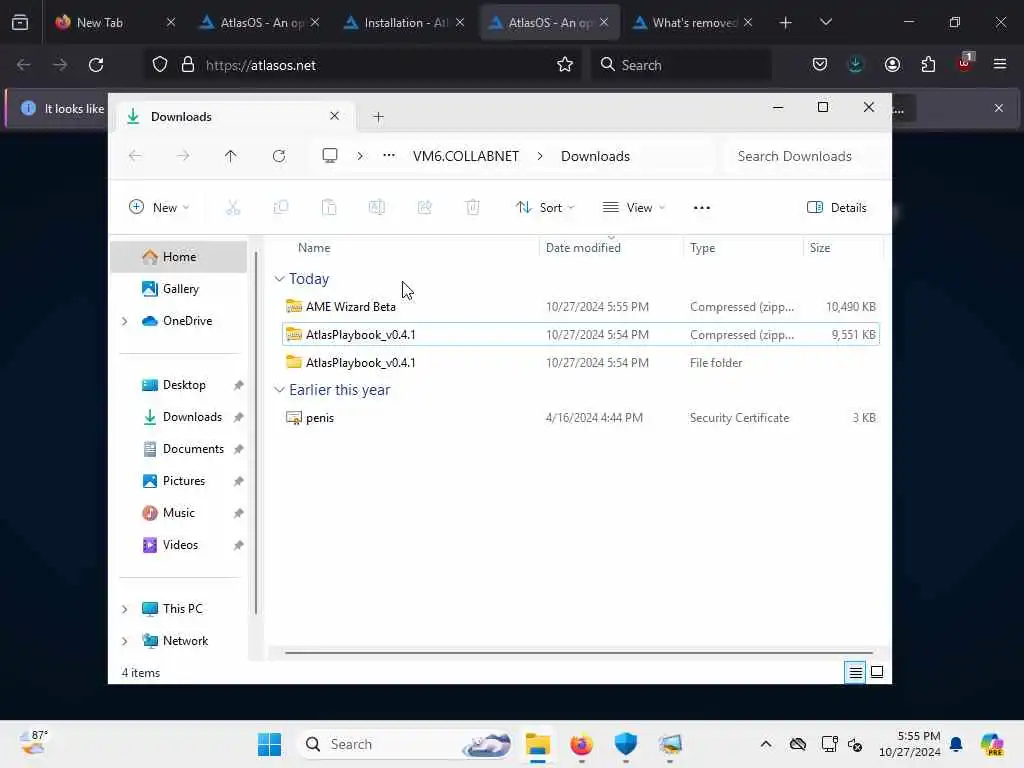
Task: Open Firefox list all tabs chevron
Action: click(825, 22)
